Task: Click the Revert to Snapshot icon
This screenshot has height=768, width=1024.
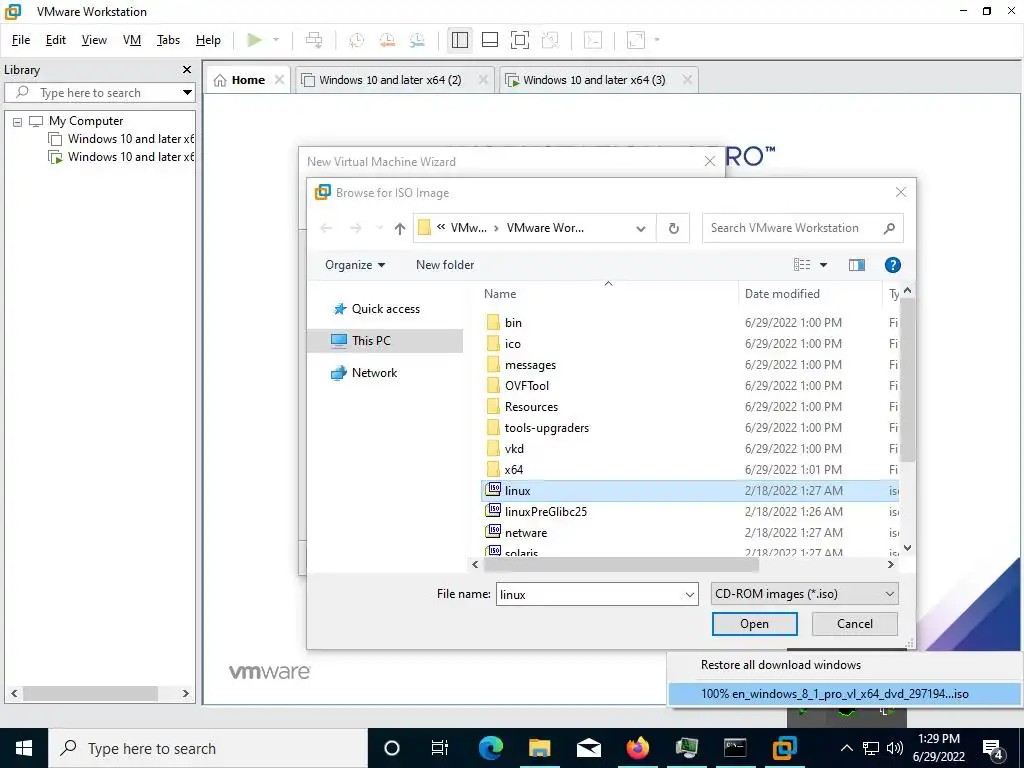Action: [387, 40]
